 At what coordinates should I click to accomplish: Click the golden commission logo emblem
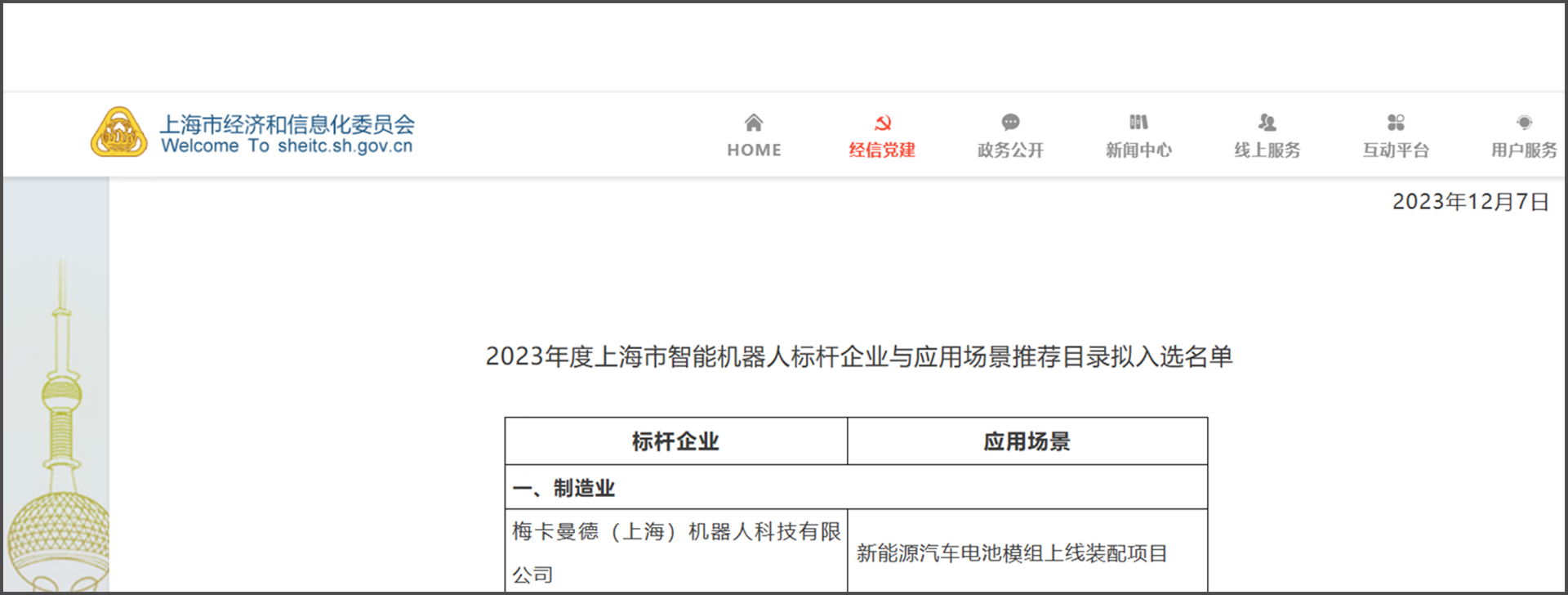click(119, 132)
